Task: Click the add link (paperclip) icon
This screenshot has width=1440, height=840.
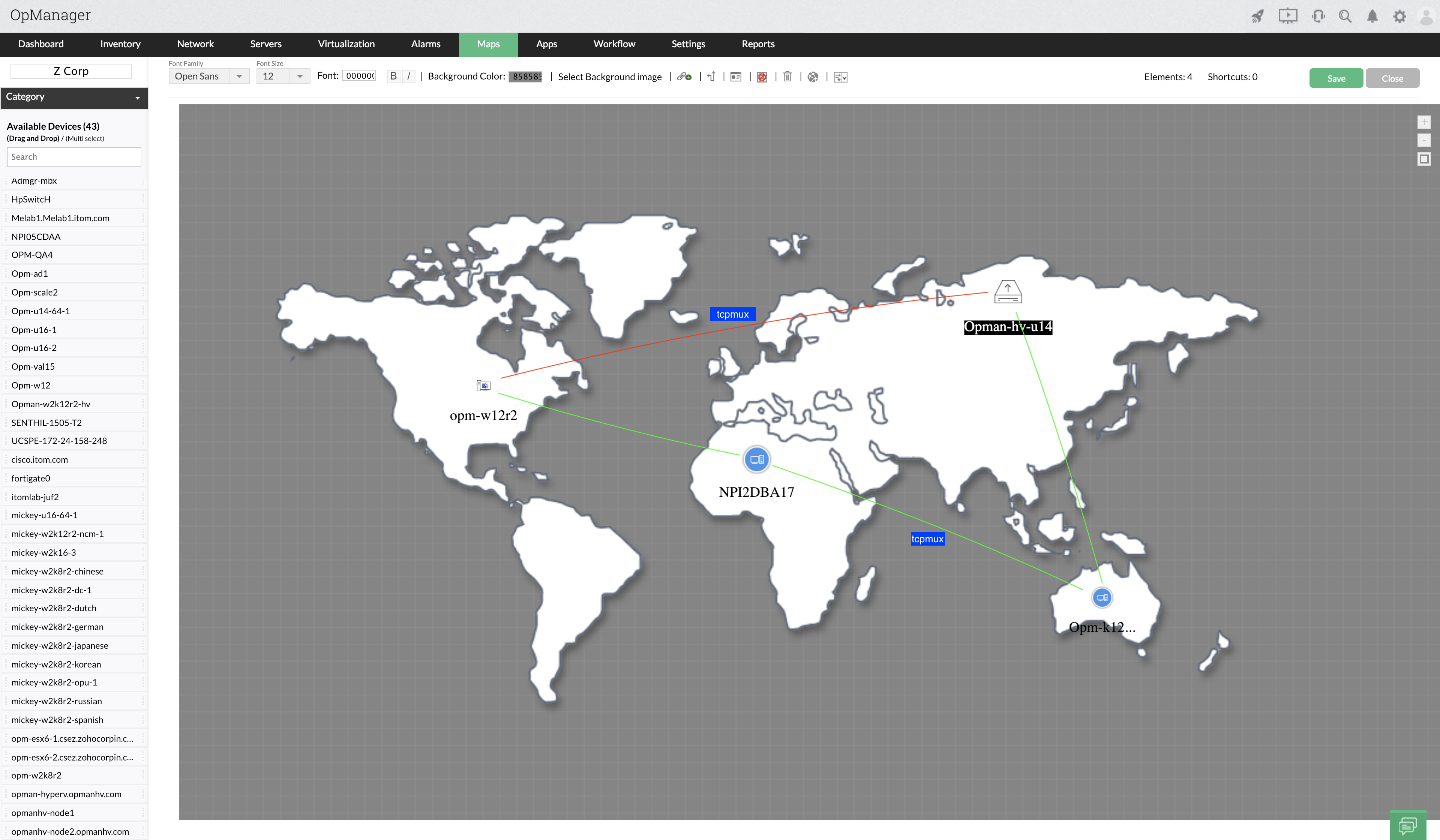Action: [684, 76]
